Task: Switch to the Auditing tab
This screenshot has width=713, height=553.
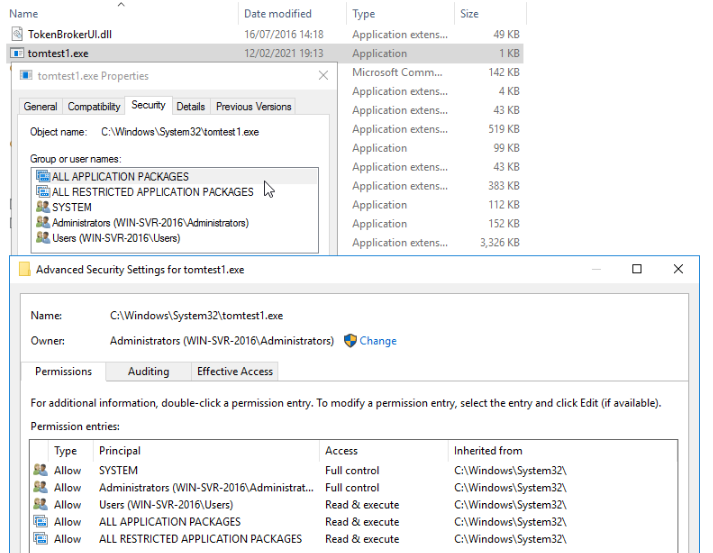Action: [x=148, y=371]
